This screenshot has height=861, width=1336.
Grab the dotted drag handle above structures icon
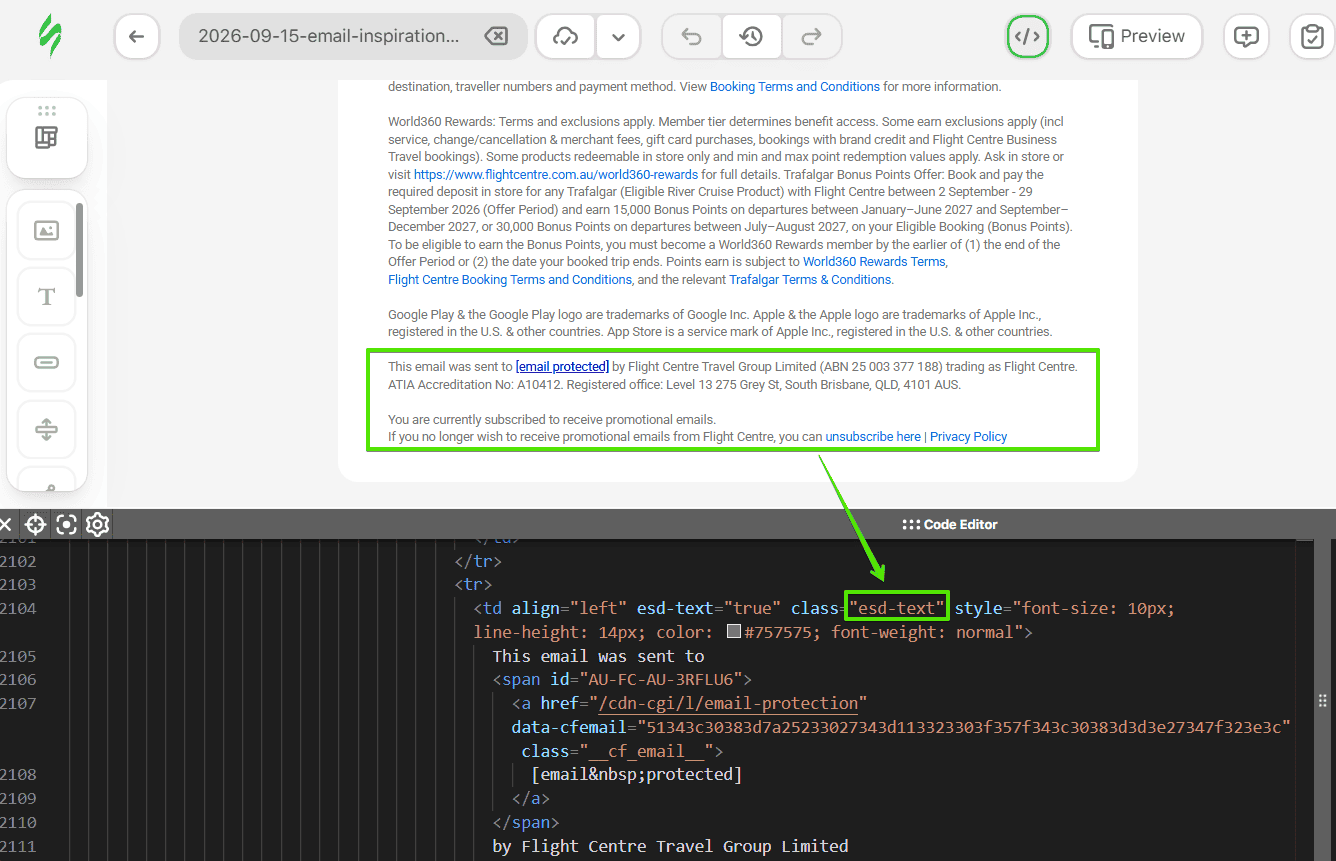click(47, 110)
